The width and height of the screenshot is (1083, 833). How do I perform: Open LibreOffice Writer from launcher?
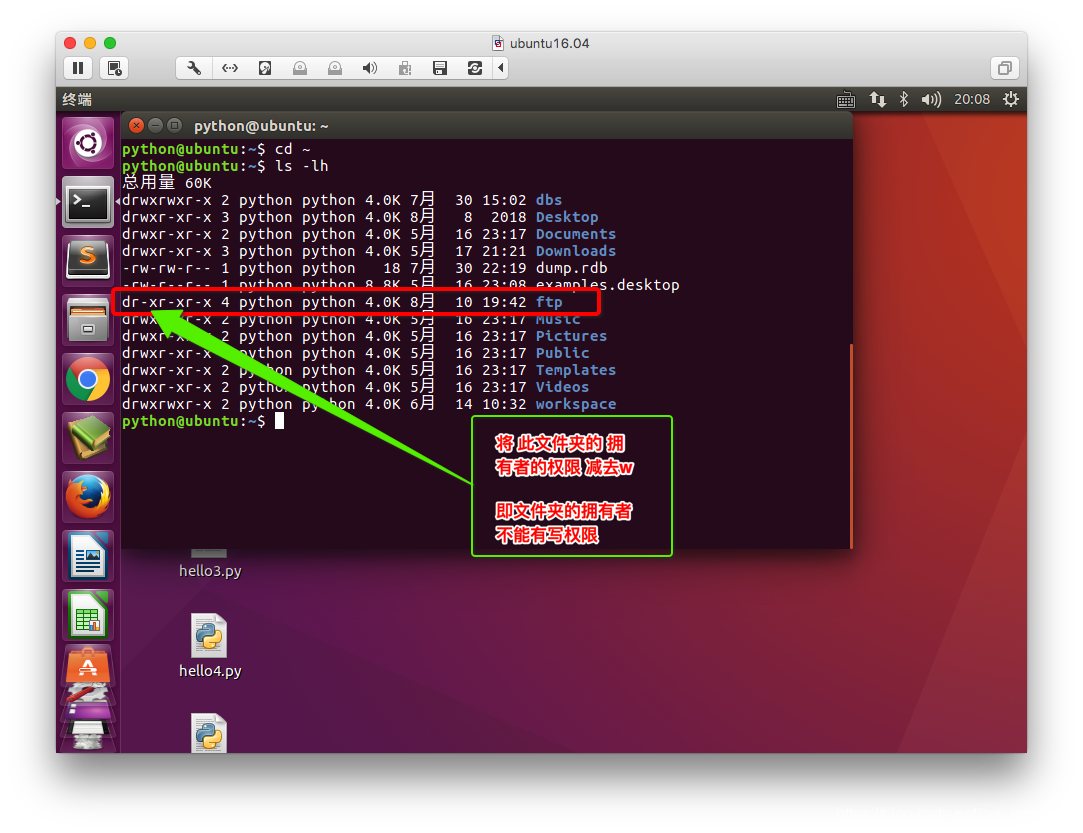(x=88, y=556)
